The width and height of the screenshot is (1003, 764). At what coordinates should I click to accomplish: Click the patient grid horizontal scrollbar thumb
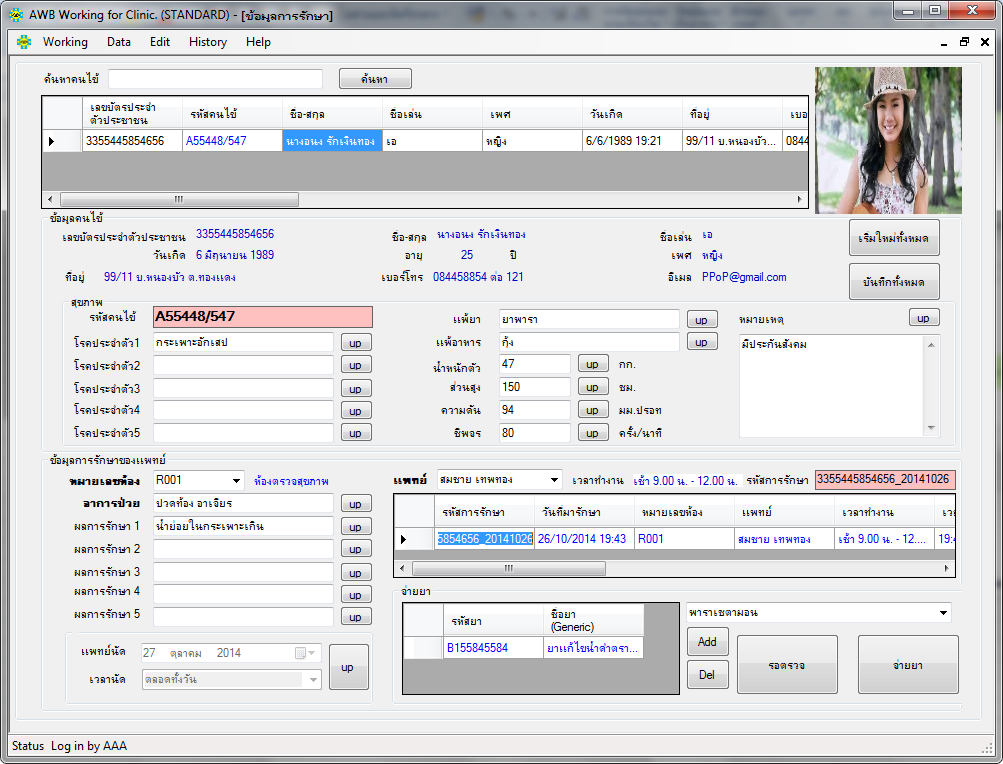[x=178, y=199]
